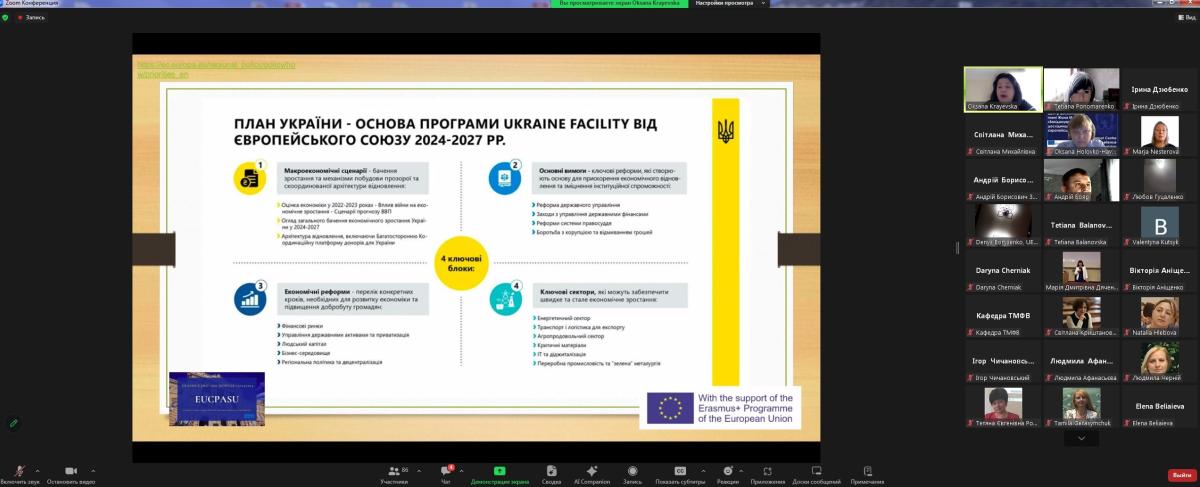Expand video options arrow next to camera
The height and width of the screenshot is (487, 1200).
[x=94, y=470]
